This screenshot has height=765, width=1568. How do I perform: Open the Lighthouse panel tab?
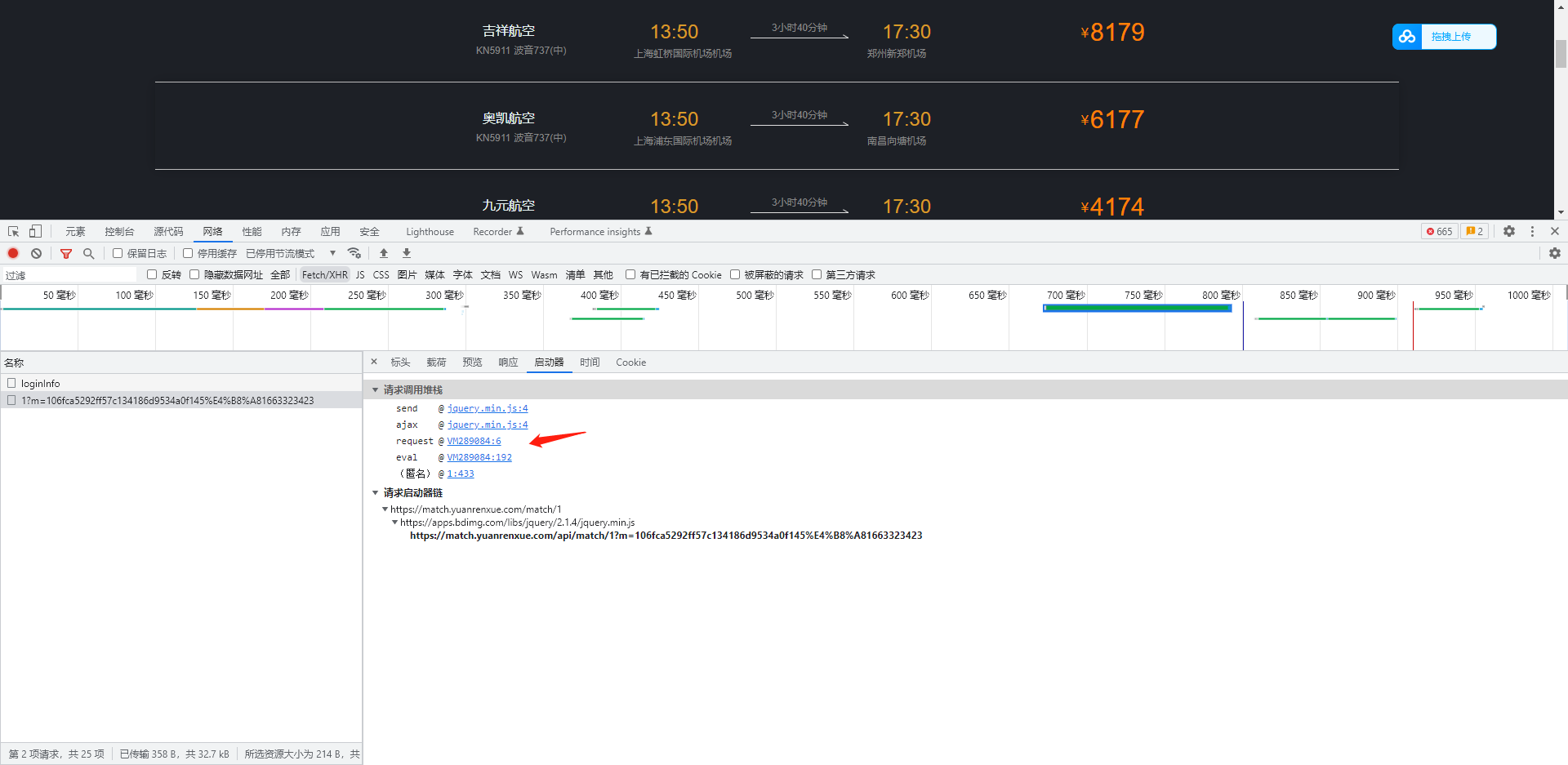coord(430,232)
